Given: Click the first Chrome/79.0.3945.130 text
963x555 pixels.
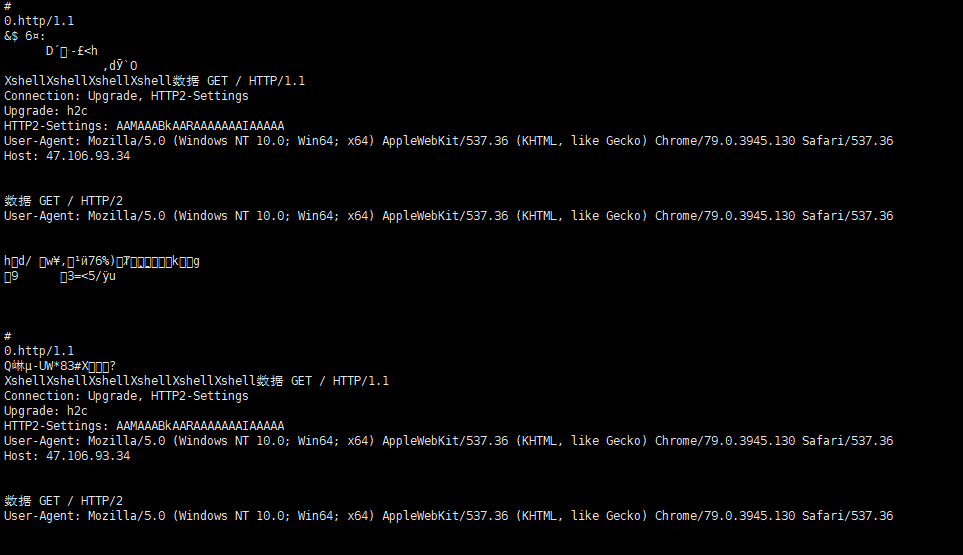Looking at the screenshot, I should coord(725,141).
